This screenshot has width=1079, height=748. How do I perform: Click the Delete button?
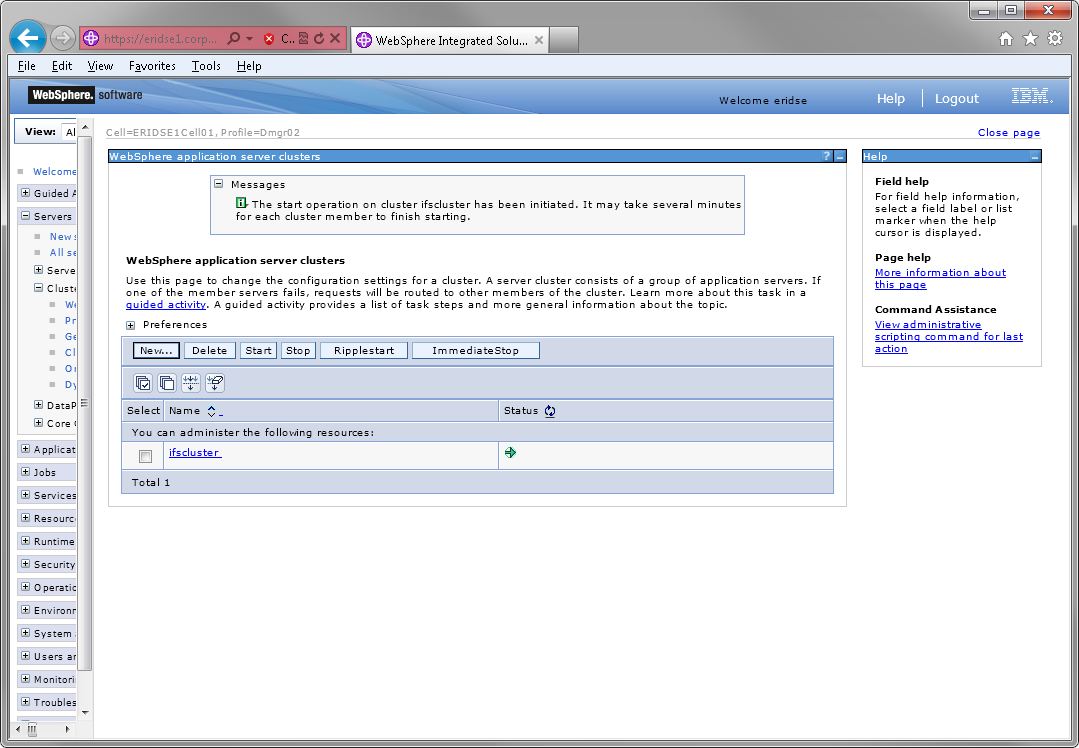(x=210, y=350)
